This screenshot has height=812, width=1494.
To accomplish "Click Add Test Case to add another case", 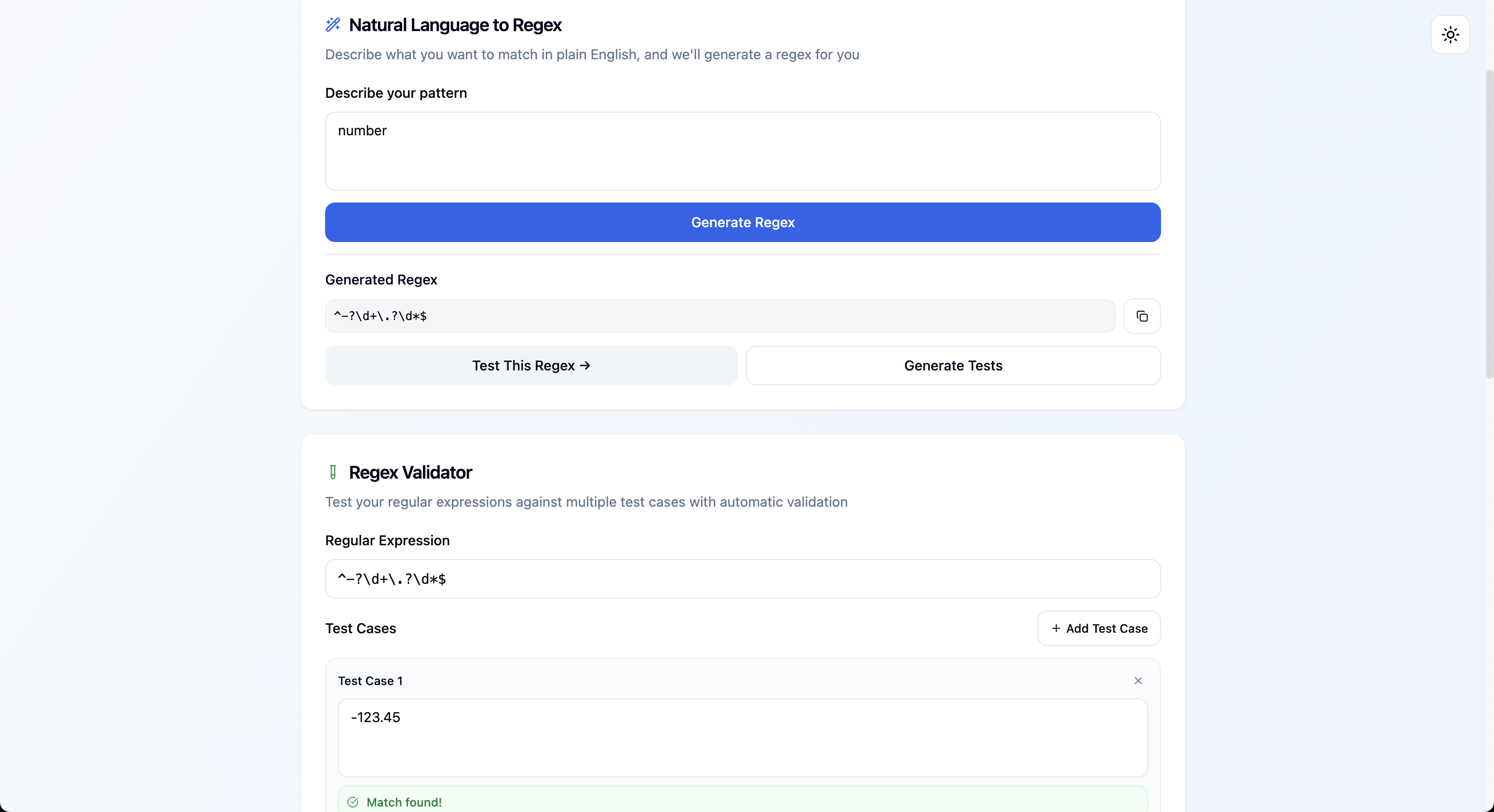I will point(1098,628).
